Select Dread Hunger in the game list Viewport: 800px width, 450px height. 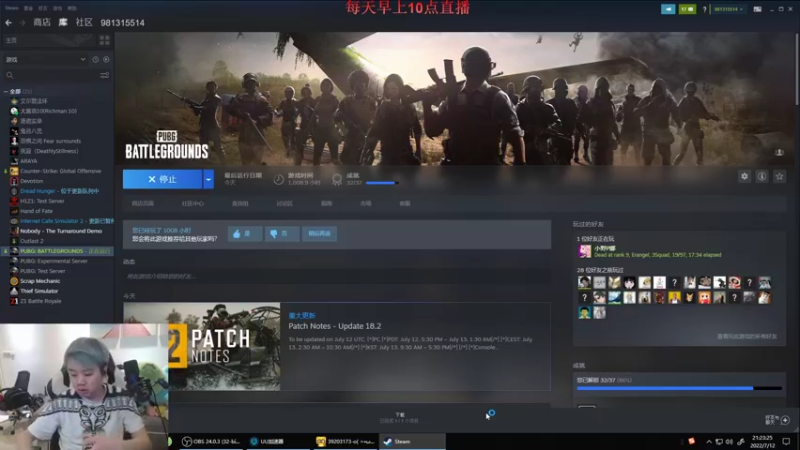59,191
